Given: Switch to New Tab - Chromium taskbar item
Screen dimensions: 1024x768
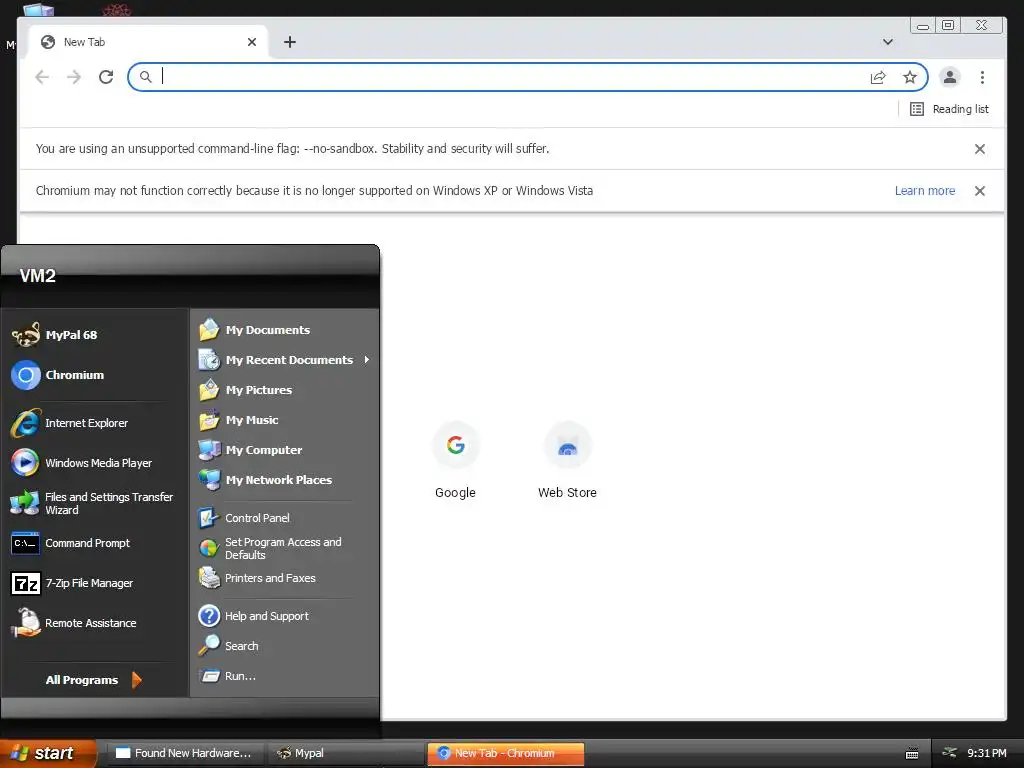Looking at the screenshot, I should [505, 754].
